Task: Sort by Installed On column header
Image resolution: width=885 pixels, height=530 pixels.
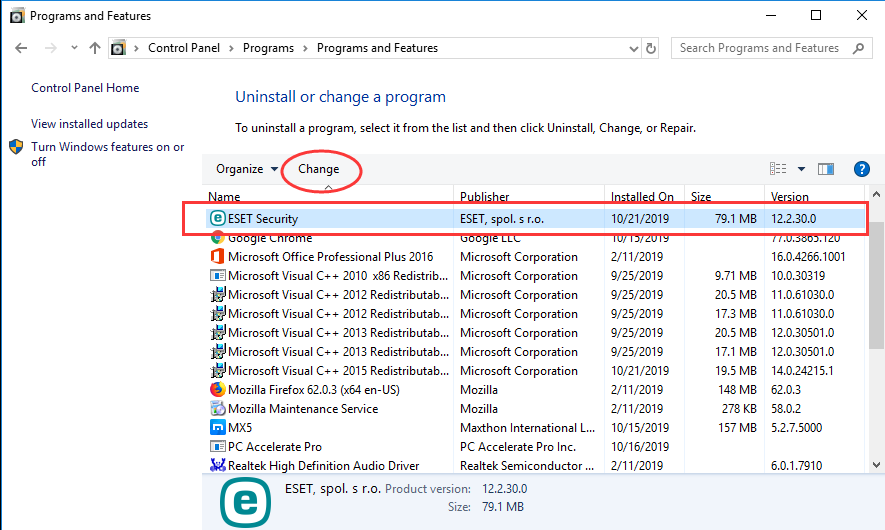Action: tap(644, 196)
